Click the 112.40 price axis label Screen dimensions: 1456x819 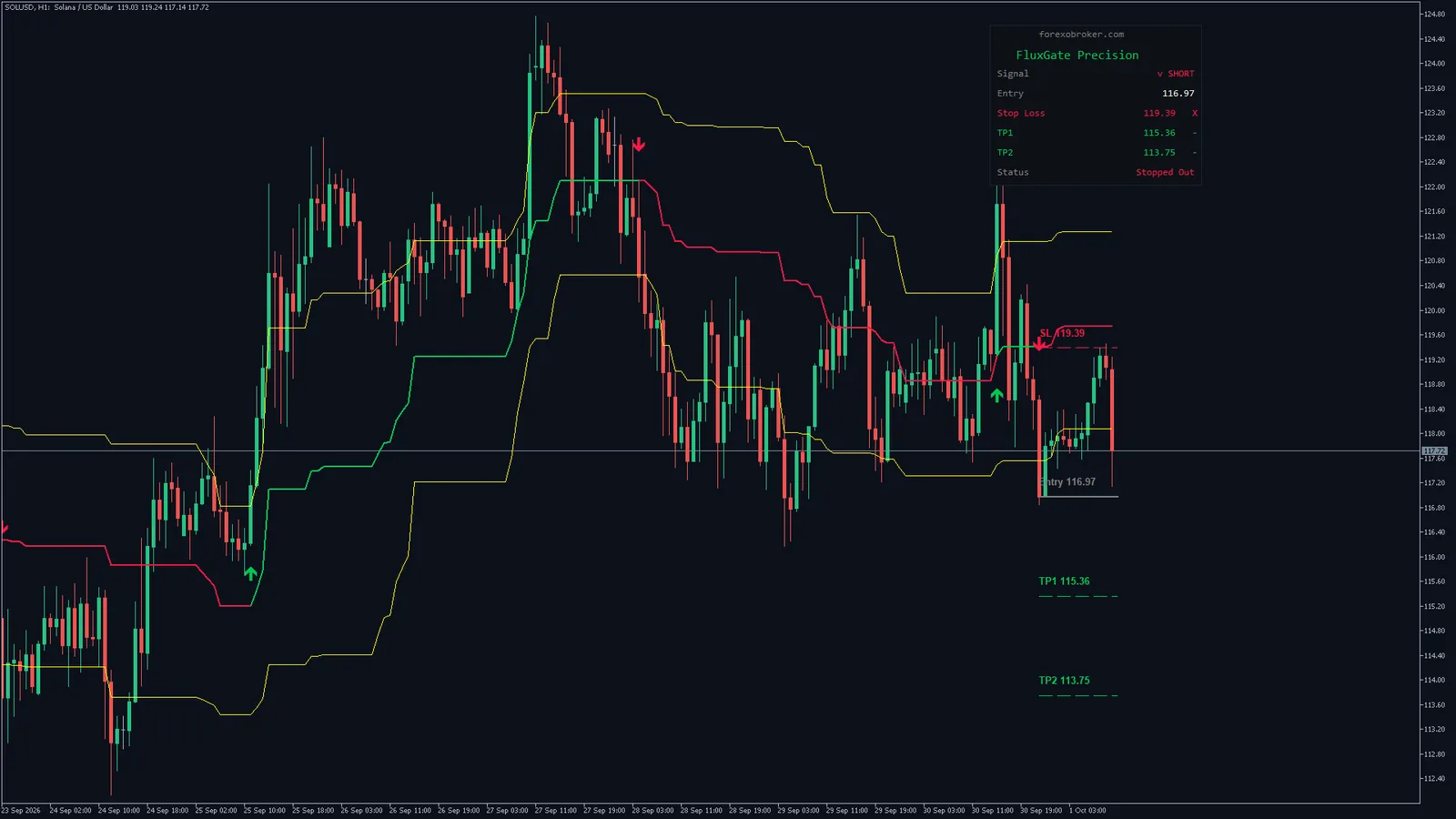pos(1434,778)
